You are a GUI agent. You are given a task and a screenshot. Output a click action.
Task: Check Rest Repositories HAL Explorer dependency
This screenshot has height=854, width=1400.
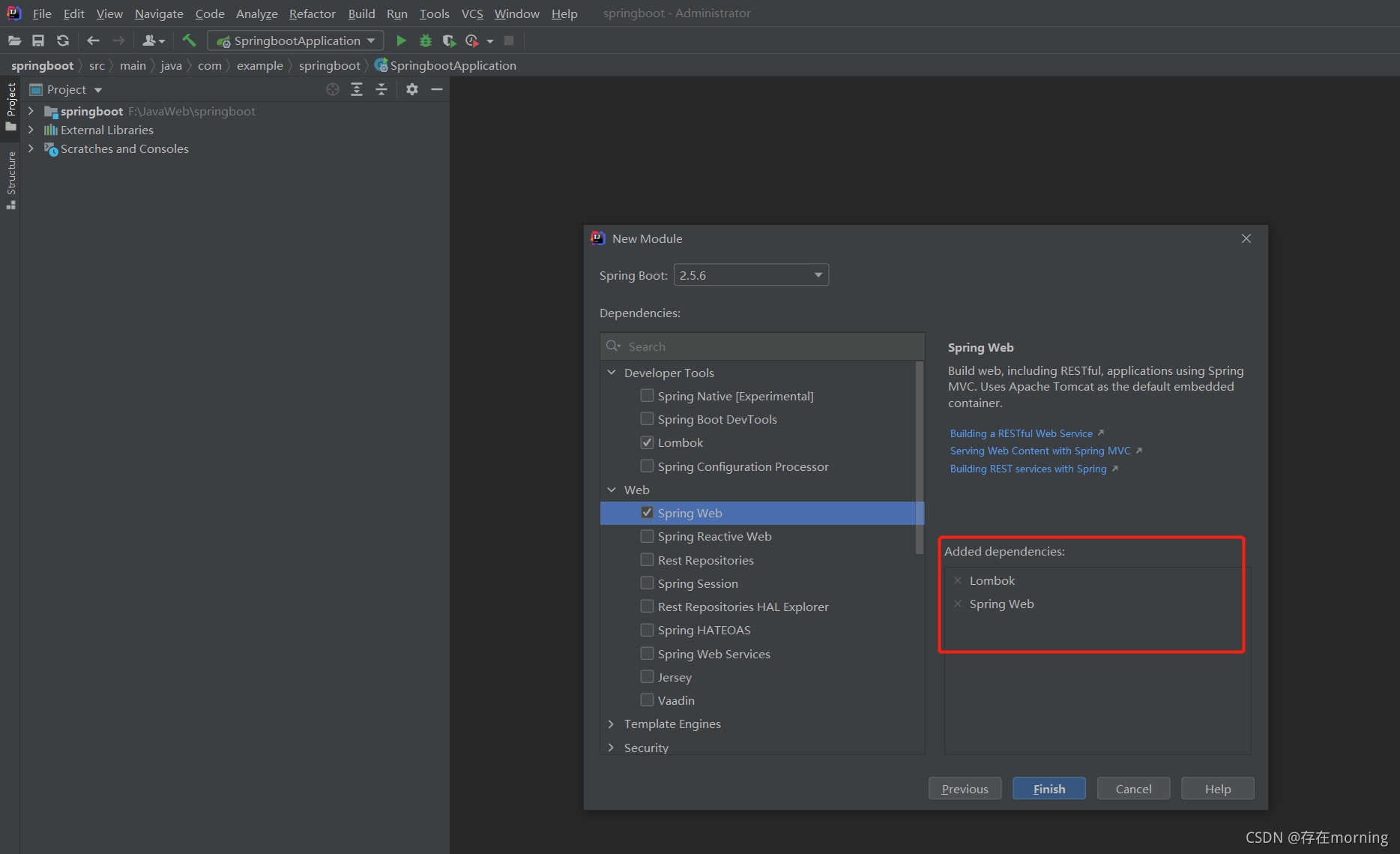(x=647, y=606)
